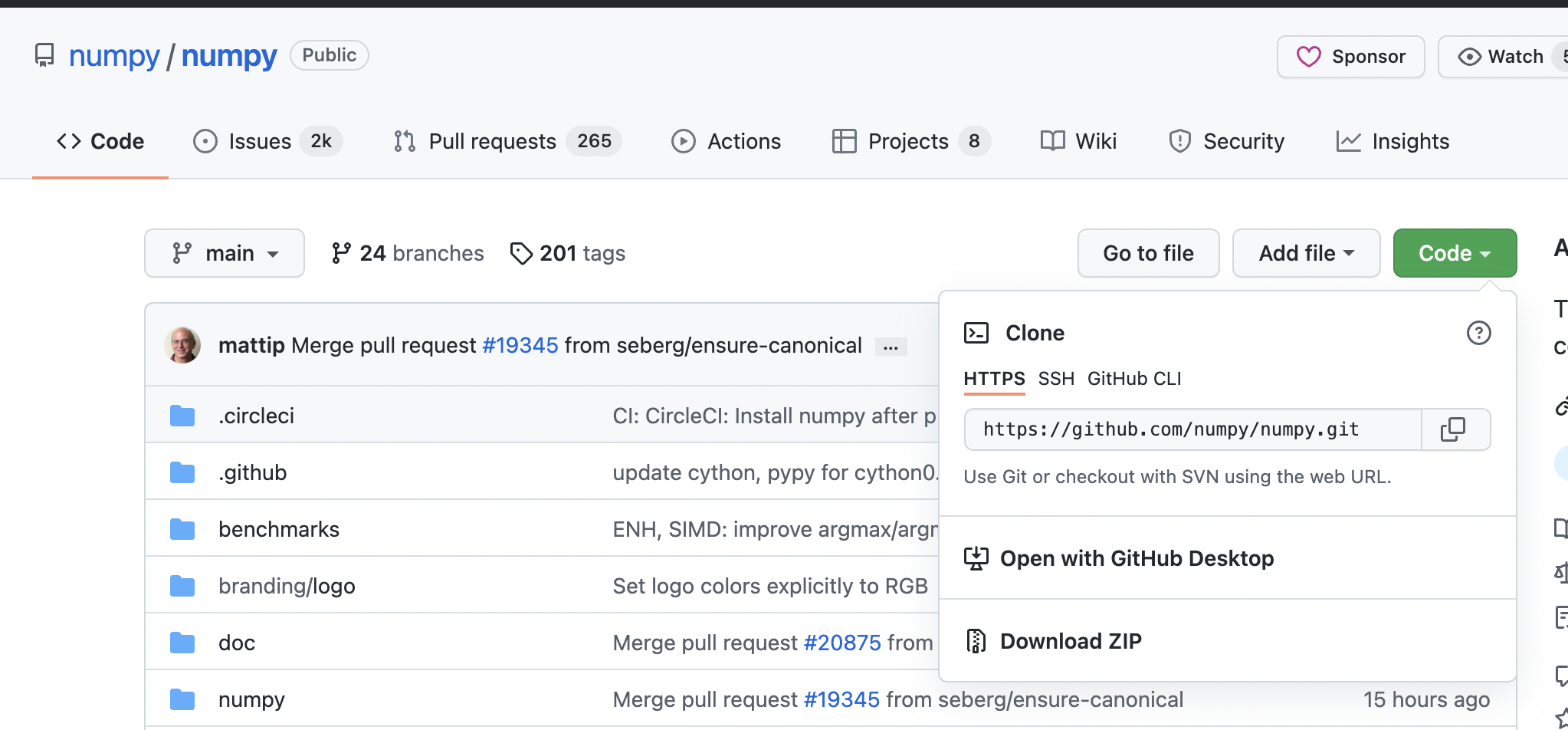1568x730 pixels.
Task: Click the numpy folder icon
Action: (x=182, y=699)
